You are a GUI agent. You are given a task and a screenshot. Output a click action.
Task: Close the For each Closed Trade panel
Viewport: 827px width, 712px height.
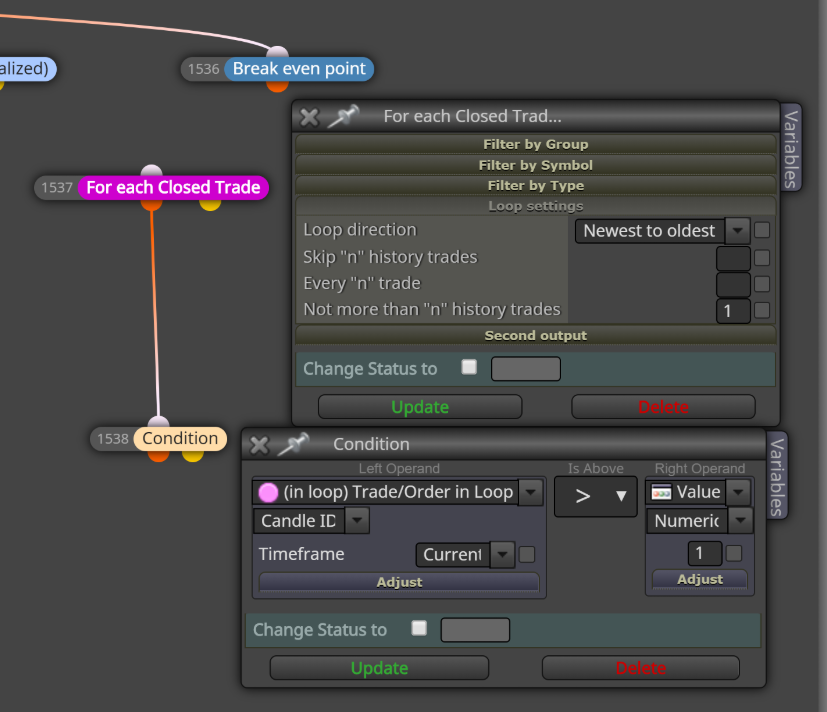[x=310, y=117]
